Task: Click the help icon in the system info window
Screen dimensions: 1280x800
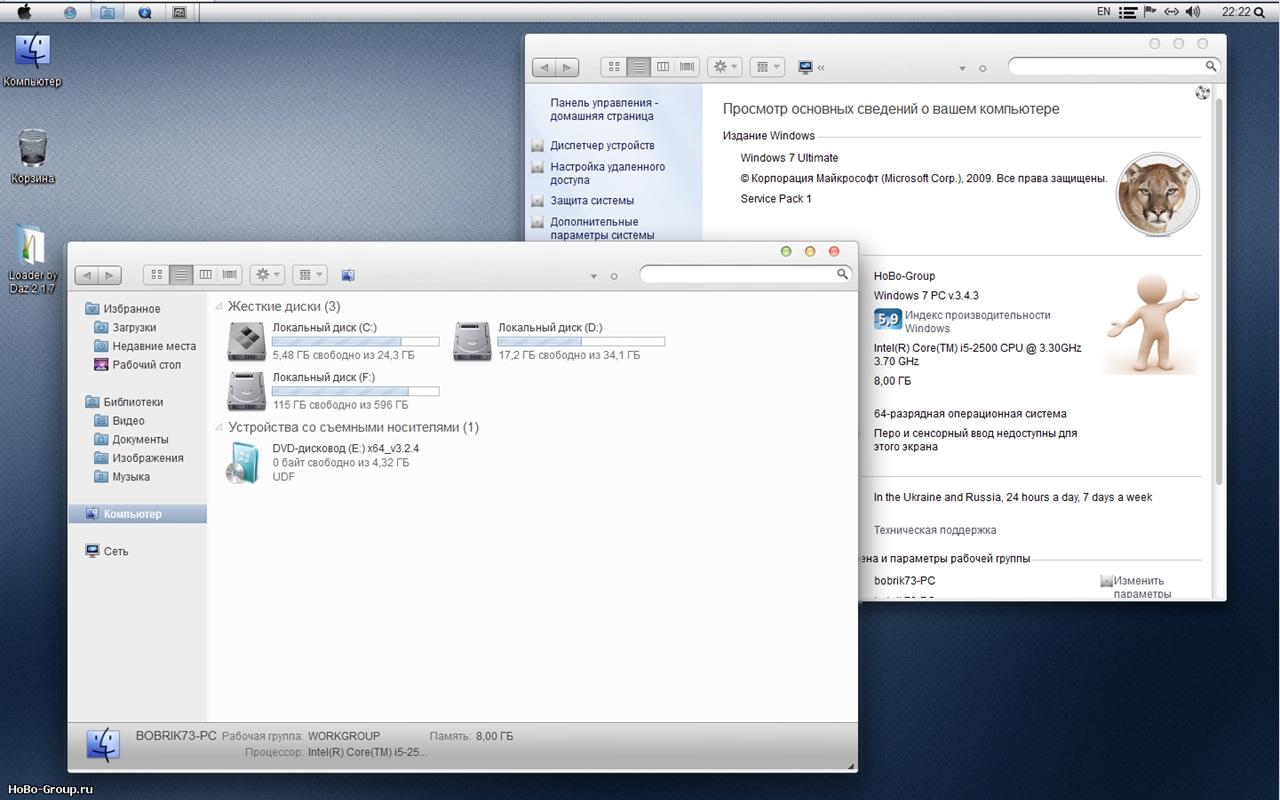Action: tap(1202, 93)
